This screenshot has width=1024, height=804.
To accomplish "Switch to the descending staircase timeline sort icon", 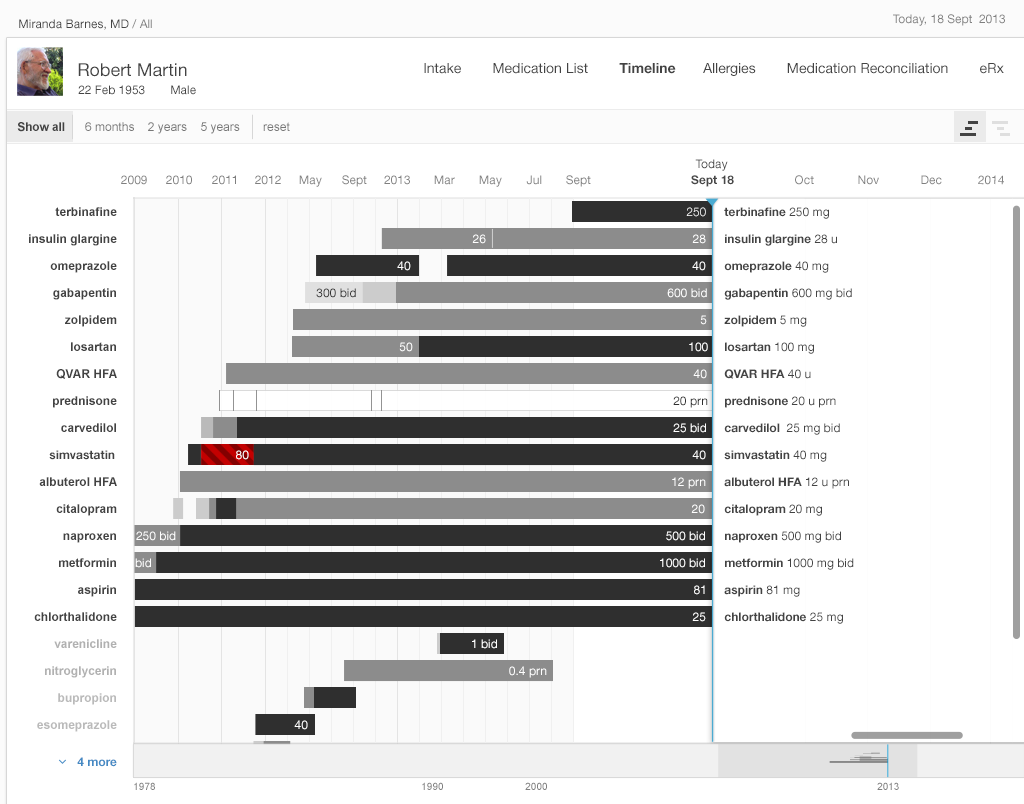I will click(x=1000, y=127).
